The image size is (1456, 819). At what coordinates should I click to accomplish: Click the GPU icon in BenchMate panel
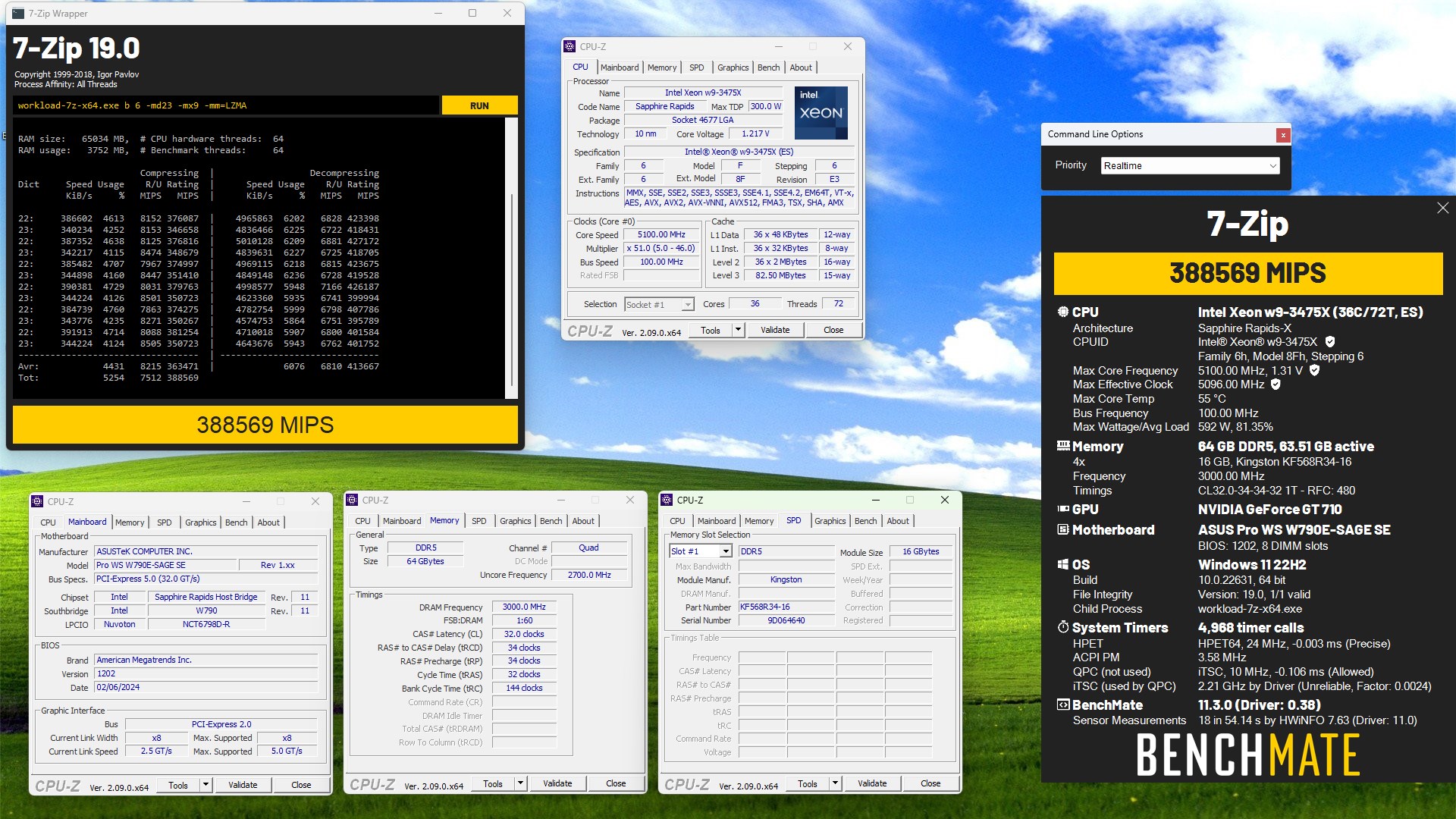click(1063, 509)
